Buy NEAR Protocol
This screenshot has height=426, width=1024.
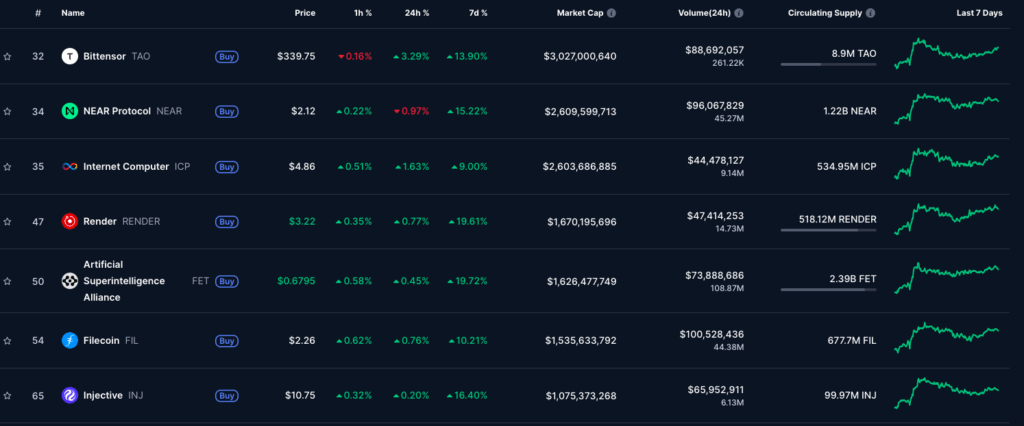(x=227, y=112)
